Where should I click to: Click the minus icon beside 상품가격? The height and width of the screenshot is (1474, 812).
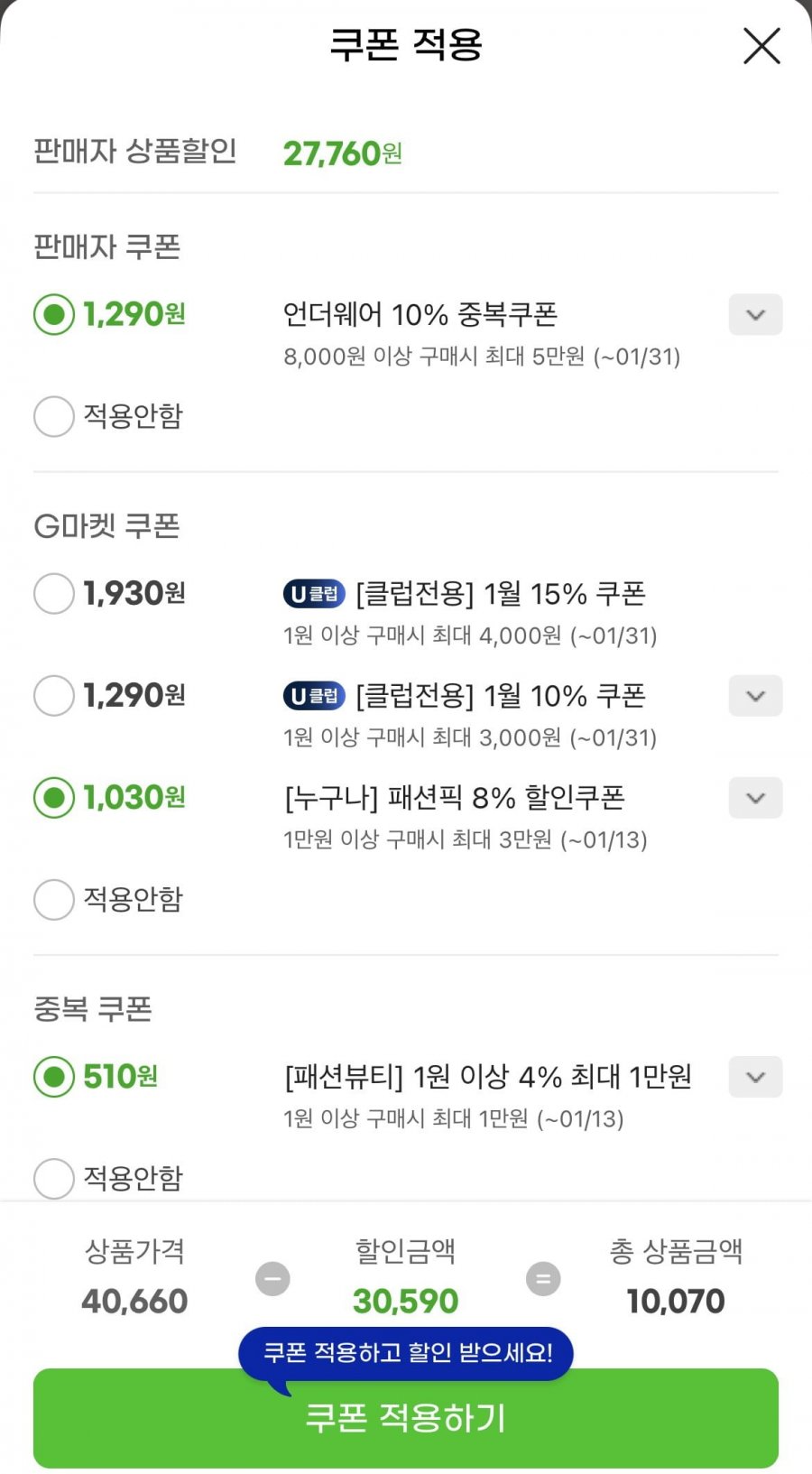(272, 1279)
